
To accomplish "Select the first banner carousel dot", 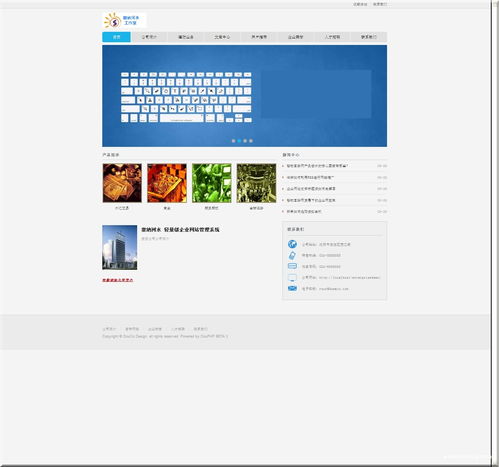I will click(233, 141).
